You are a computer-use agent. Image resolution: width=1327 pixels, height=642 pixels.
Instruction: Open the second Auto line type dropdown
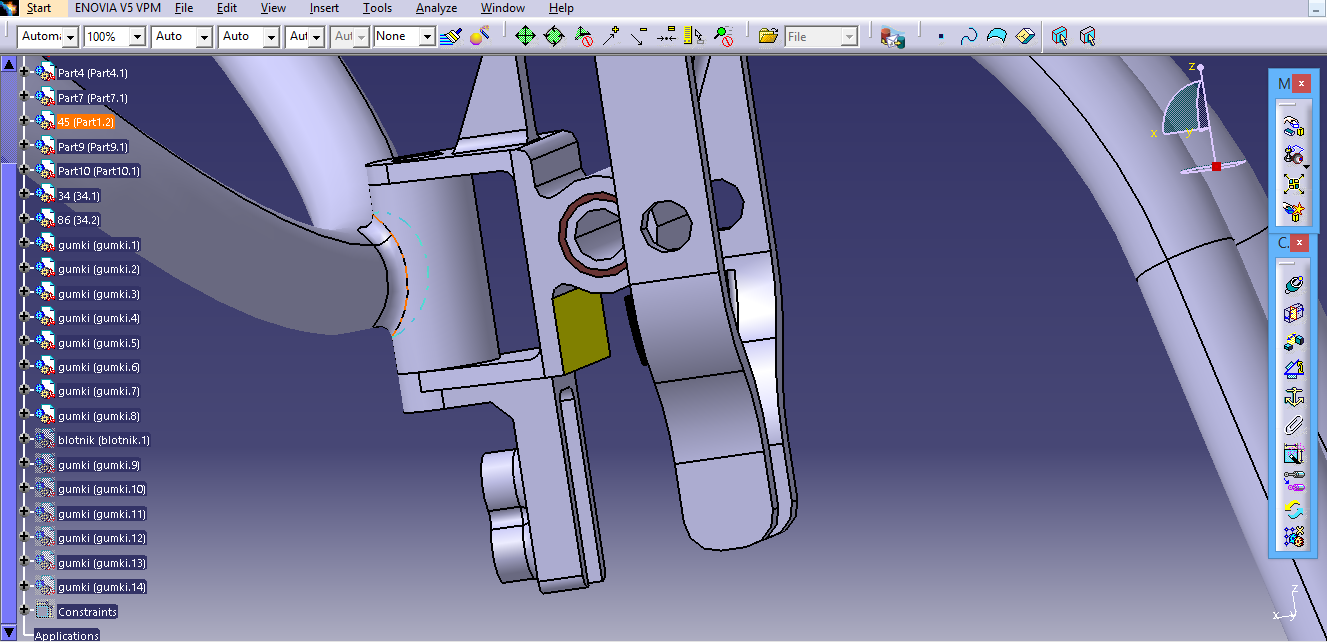270,37
